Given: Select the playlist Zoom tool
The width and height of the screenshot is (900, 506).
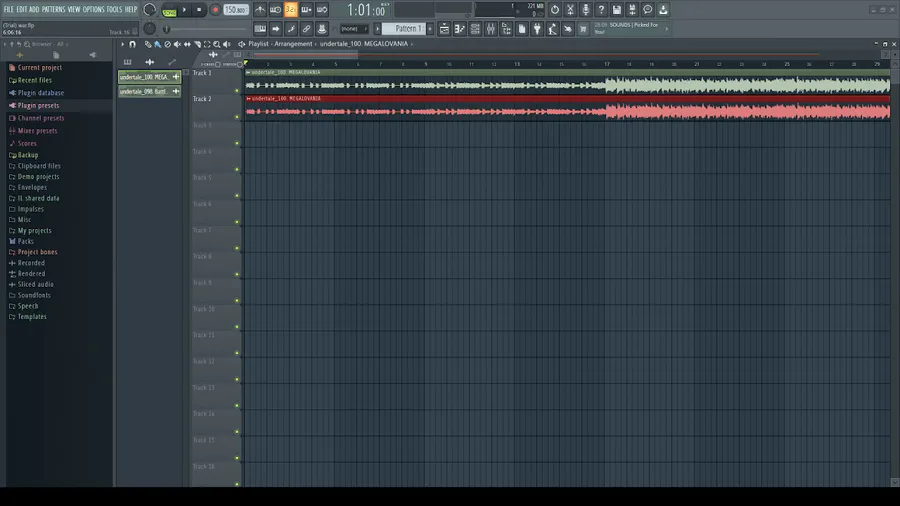Looking at the screenshot, I should 217,44.
